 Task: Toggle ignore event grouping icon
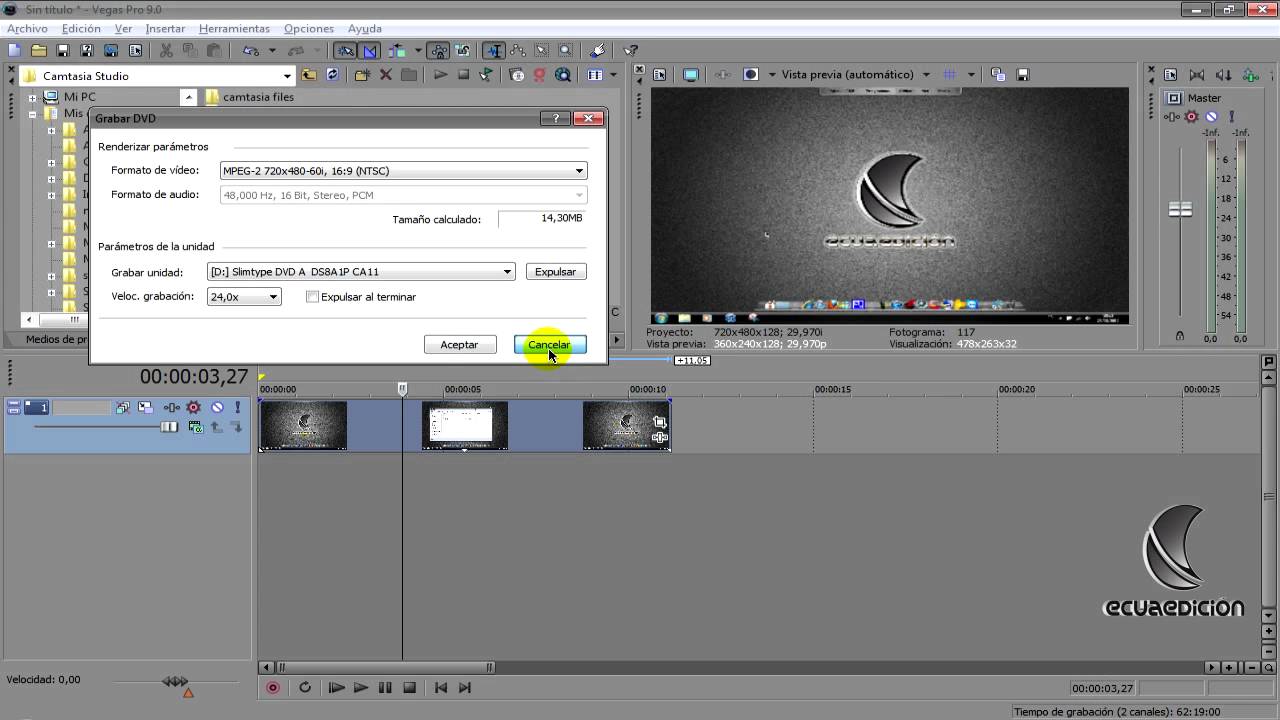[462, 50]
